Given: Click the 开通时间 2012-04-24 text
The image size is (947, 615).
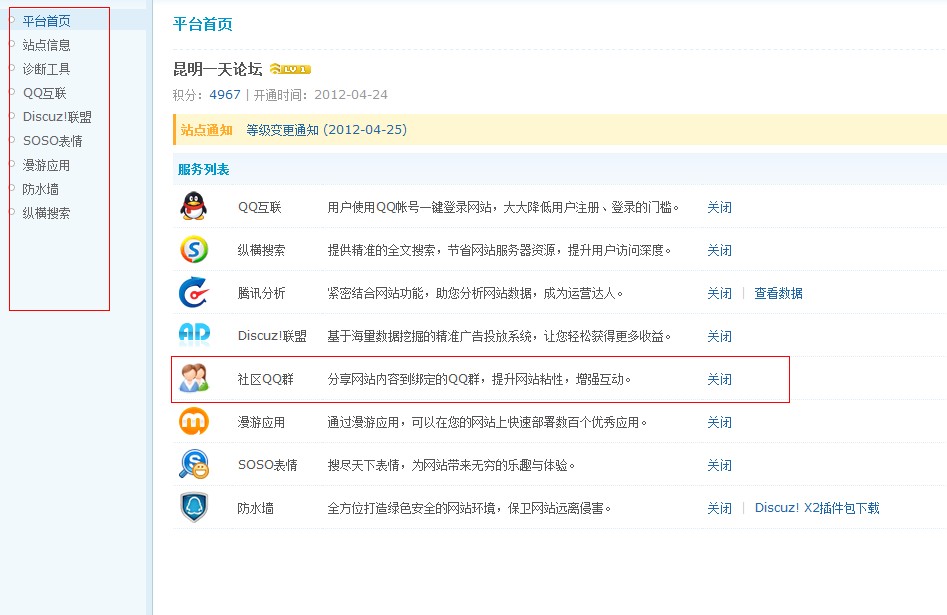Looking at the screenshot, I should pos(321,95).
